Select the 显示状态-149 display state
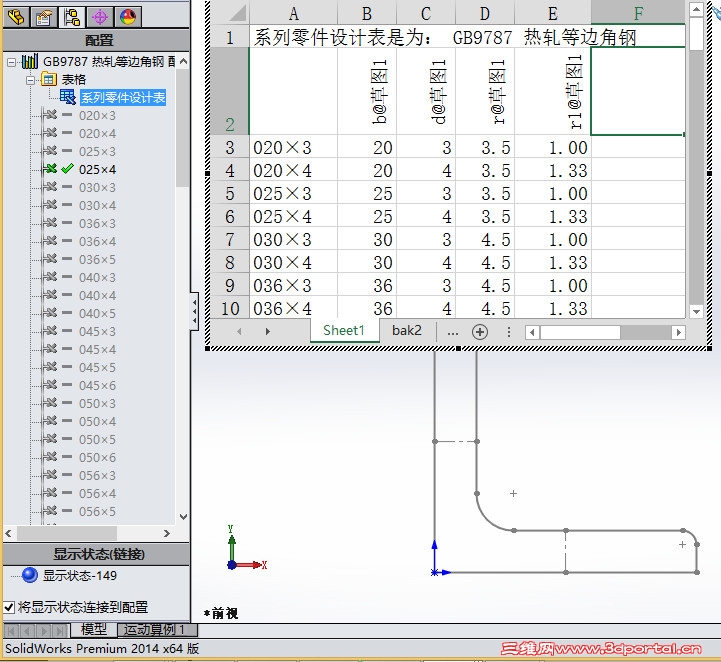This screenshot has height=662, width=721. tap(80, 575)
